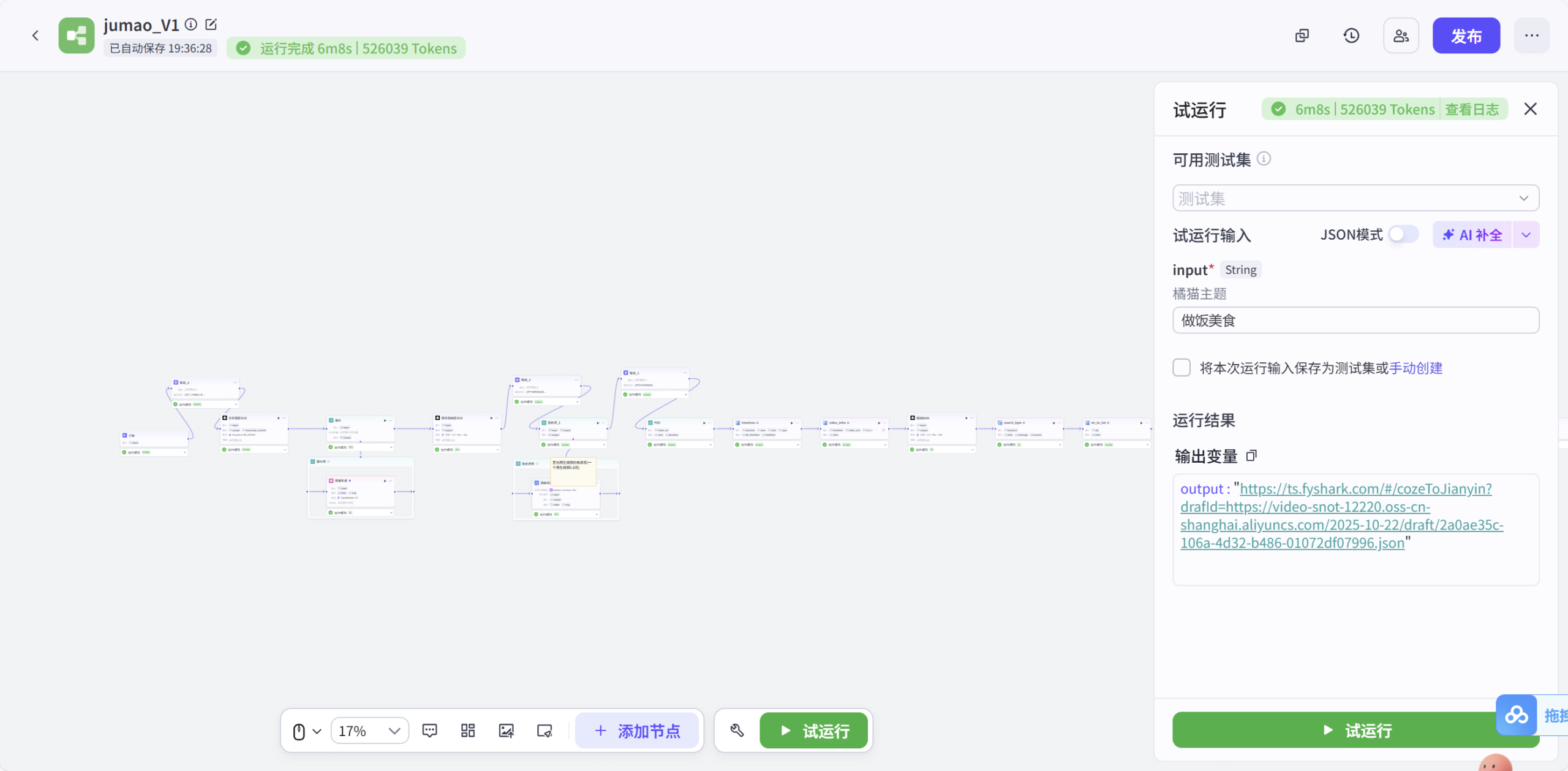
Task: Open the collaborators people icon
Action: (1401, 36)
